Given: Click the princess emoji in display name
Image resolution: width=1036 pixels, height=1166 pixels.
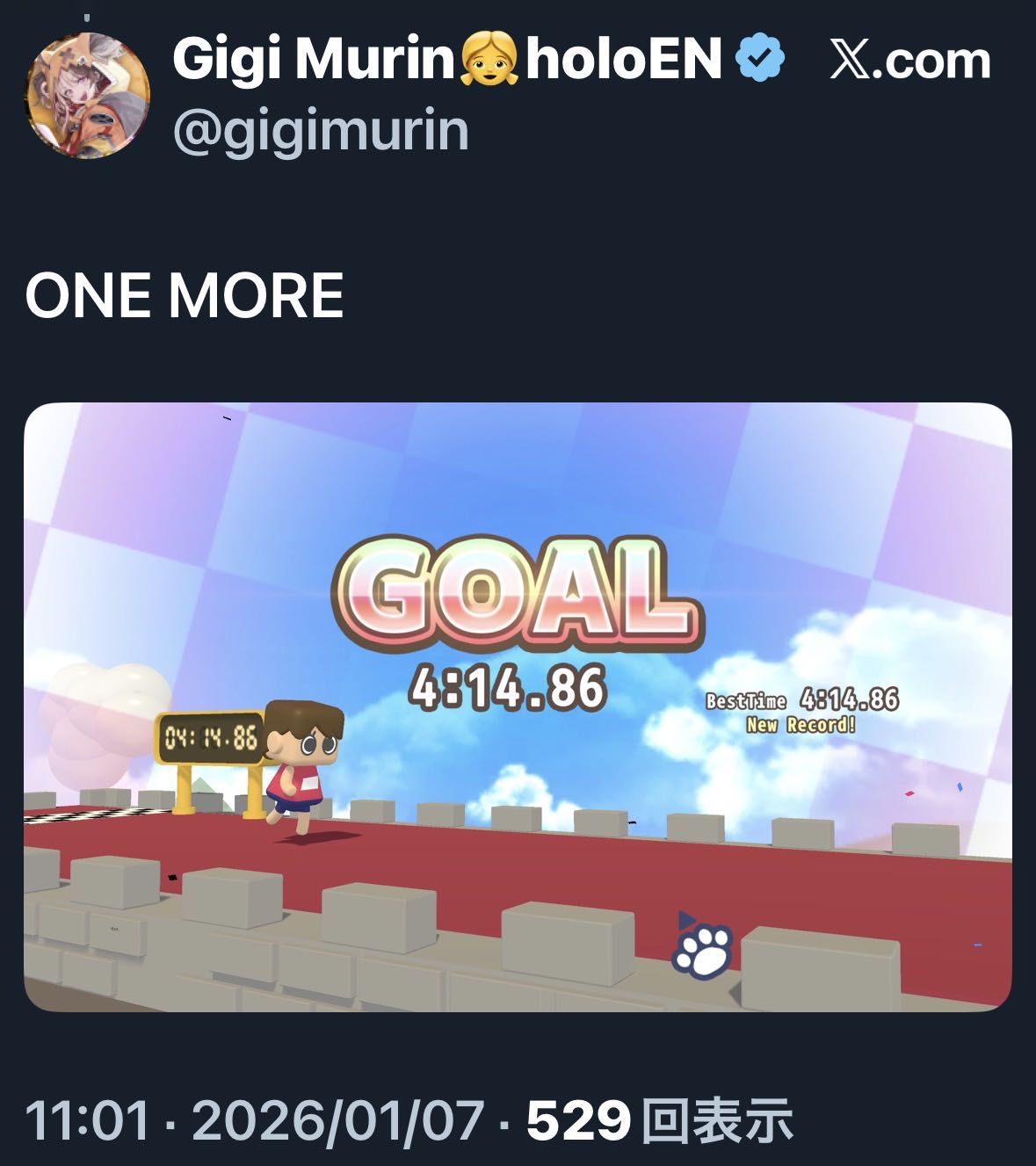Looking at the screenshot, I should pyautogui.click(x=489, y=58).
